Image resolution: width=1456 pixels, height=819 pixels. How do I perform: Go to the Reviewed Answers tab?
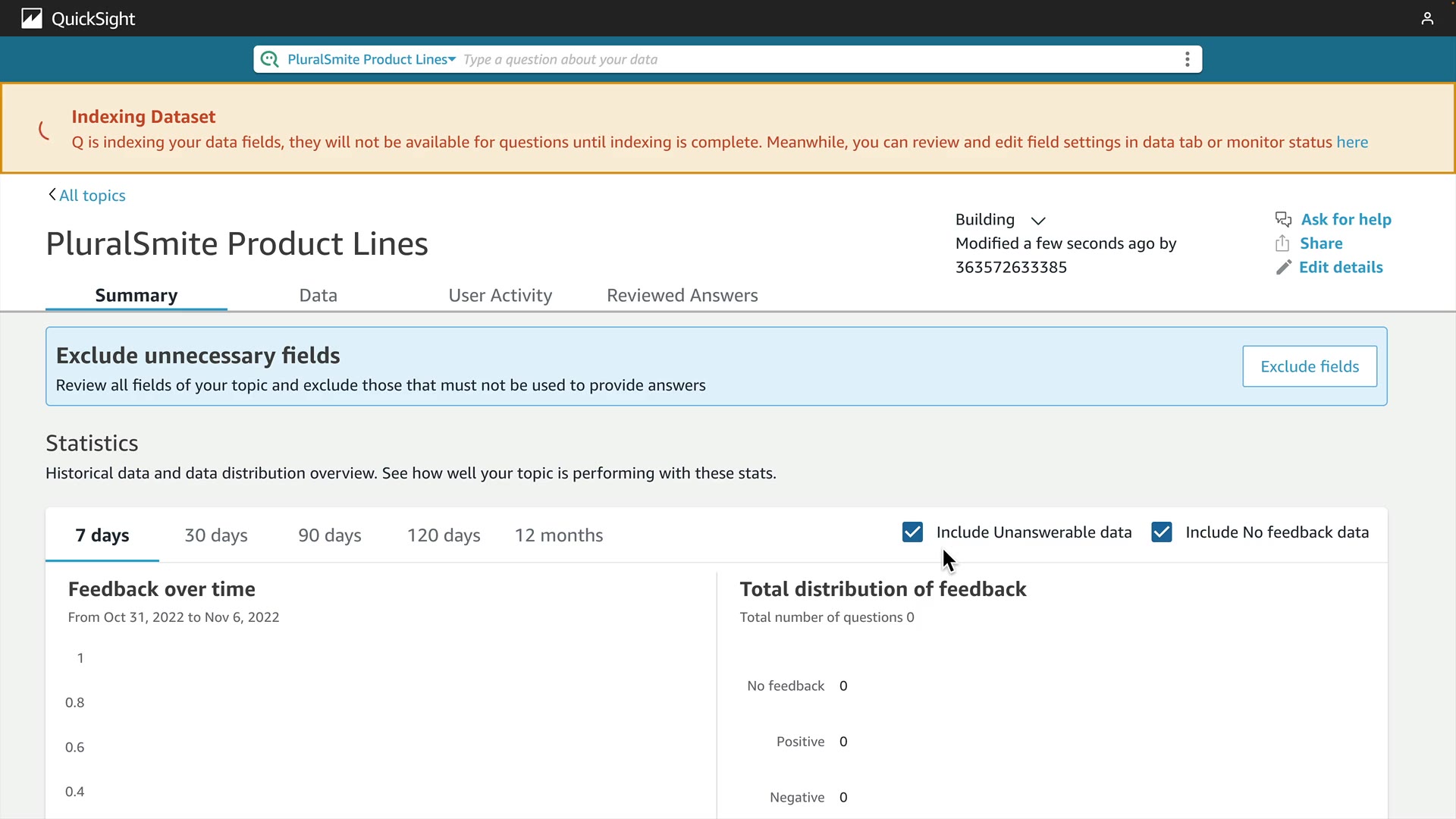tap(682, 295)
